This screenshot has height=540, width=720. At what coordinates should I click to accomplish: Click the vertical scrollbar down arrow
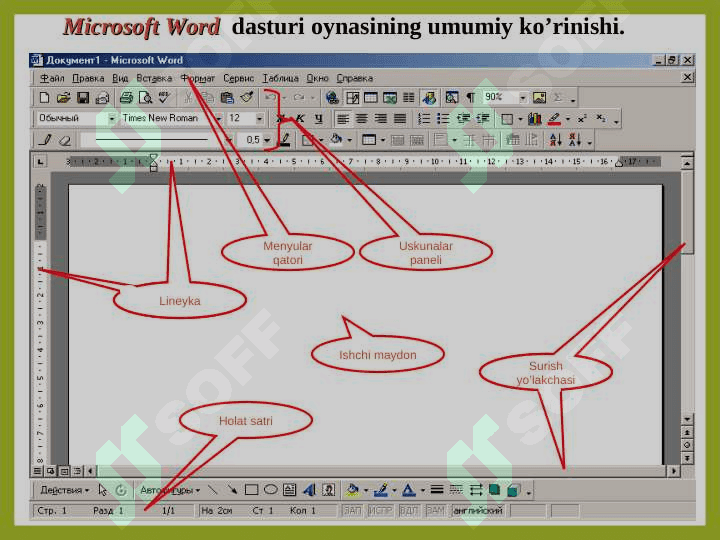point(687,419)
